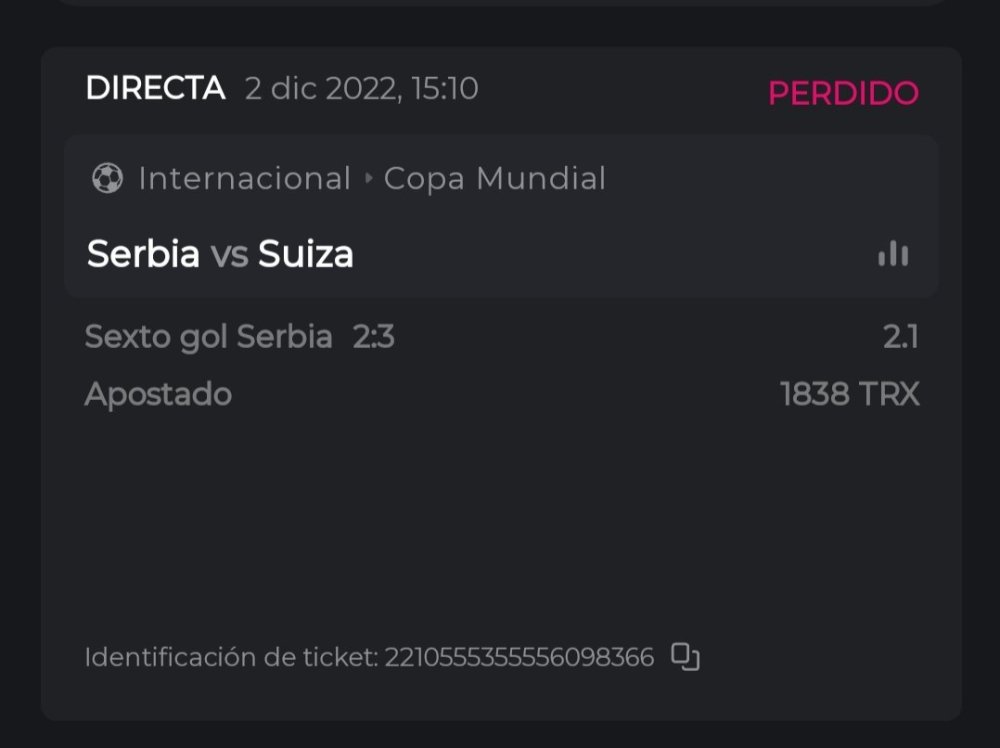The height and width of the screenshot is (748, 1000).
Task: Click the breadcrumb arrow after Internacional
Action: coord(368,179)
